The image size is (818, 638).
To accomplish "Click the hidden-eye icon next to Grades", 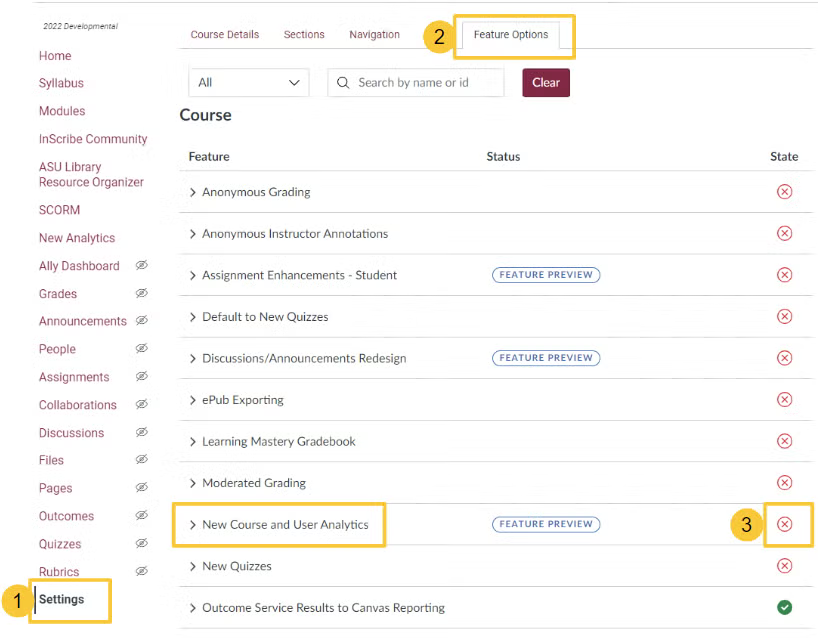I will (141, 293).
